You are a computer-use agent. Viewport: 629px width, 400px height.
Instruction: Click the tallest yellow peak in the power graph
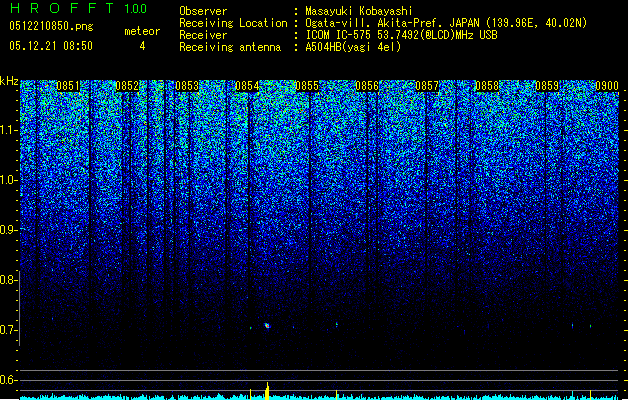point(268,390)
